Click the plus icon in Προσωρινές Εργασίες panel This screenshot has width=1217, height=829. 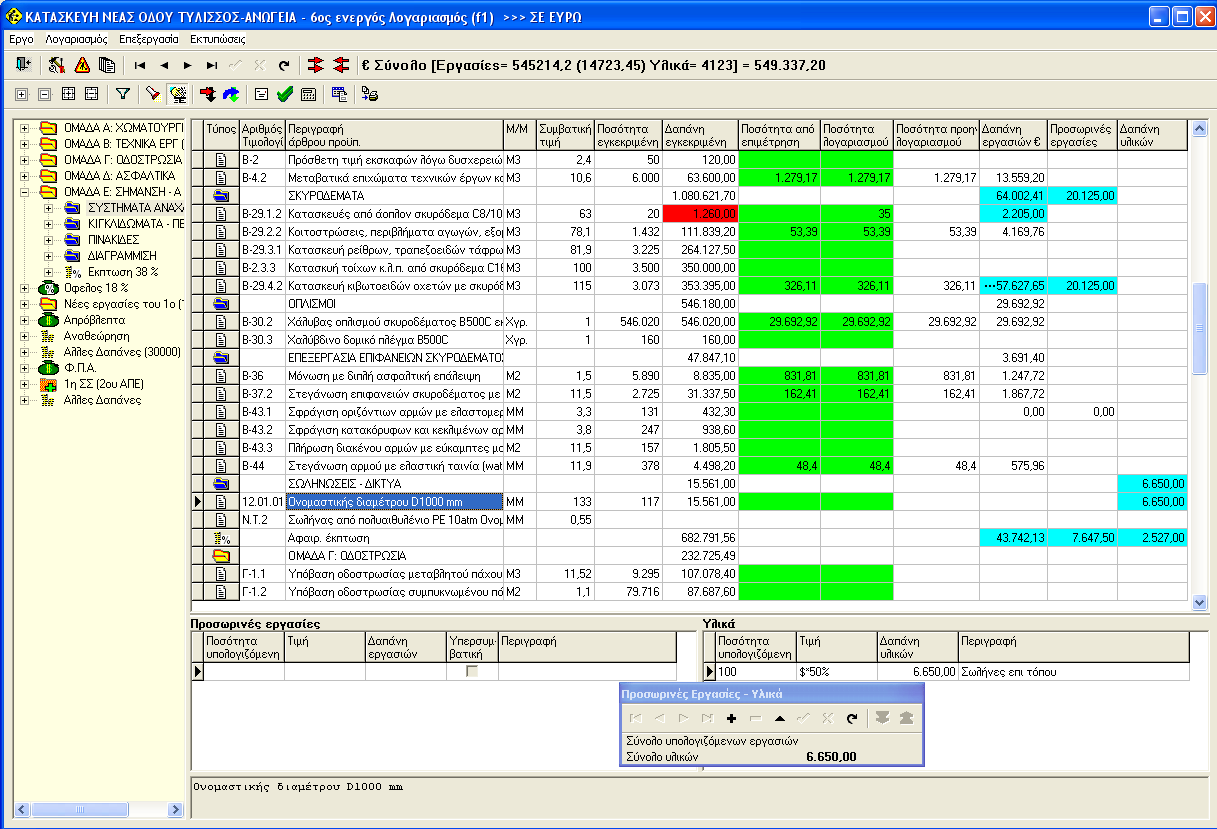(x=731, y=718)
